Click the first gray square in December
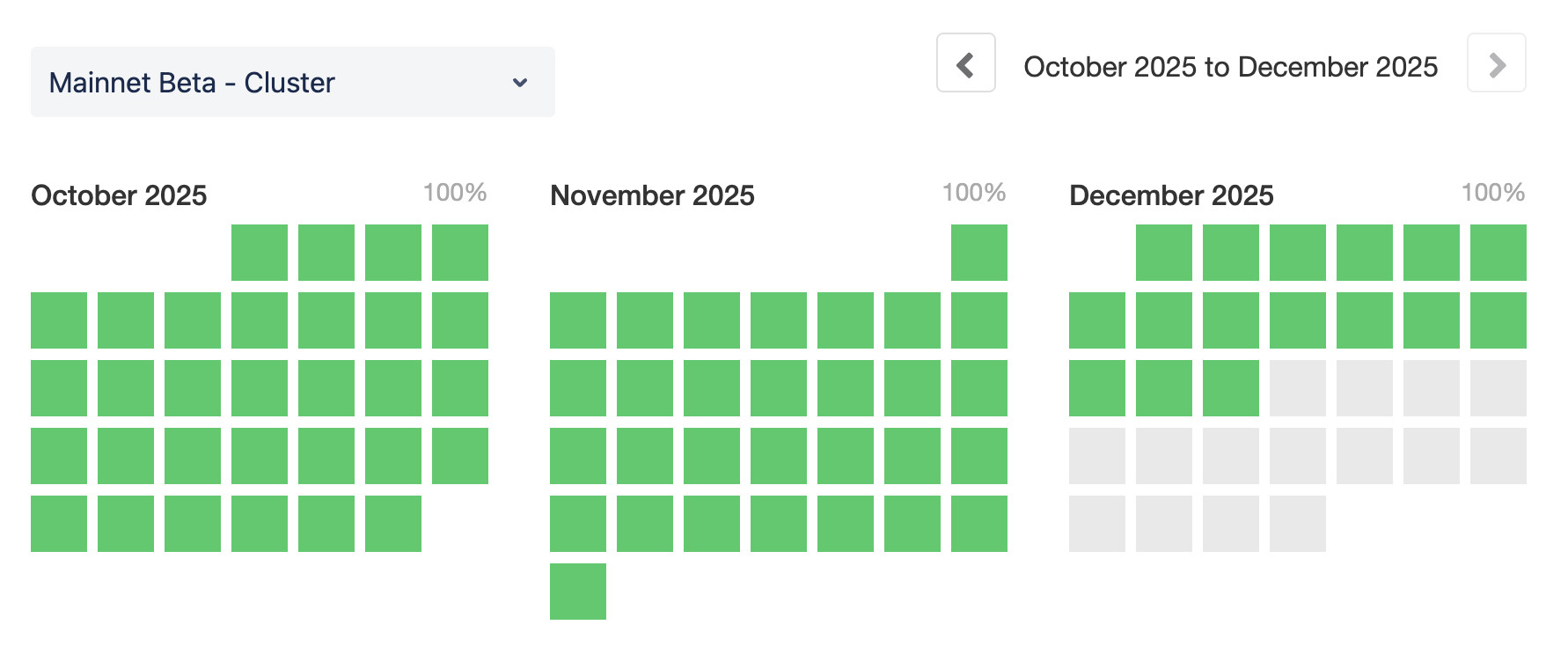The height and width of the screenshot is (669, 1568). (x=1298, y=388)
